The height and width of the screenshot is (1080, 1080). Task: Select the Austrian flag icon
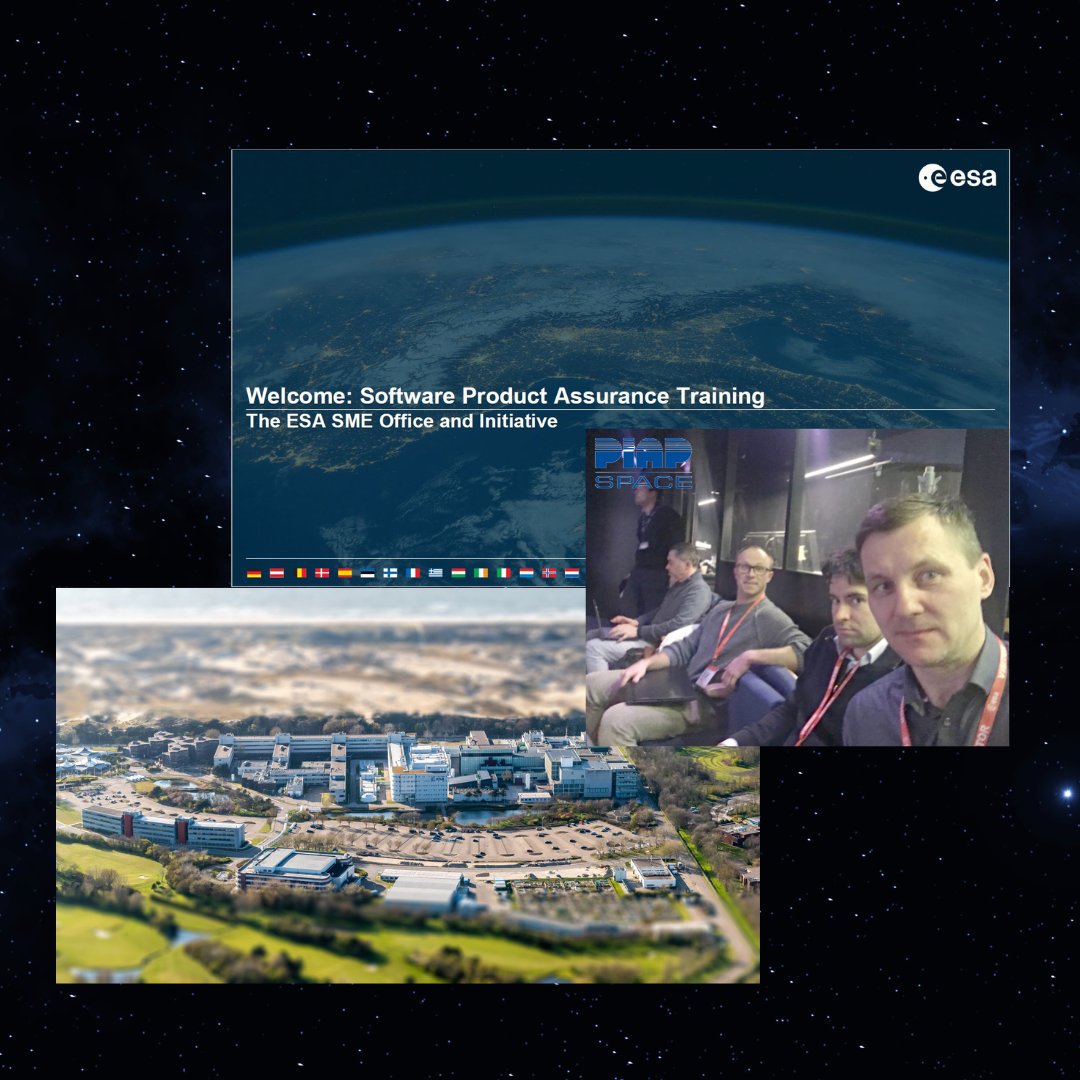click(x=277, y=573)
